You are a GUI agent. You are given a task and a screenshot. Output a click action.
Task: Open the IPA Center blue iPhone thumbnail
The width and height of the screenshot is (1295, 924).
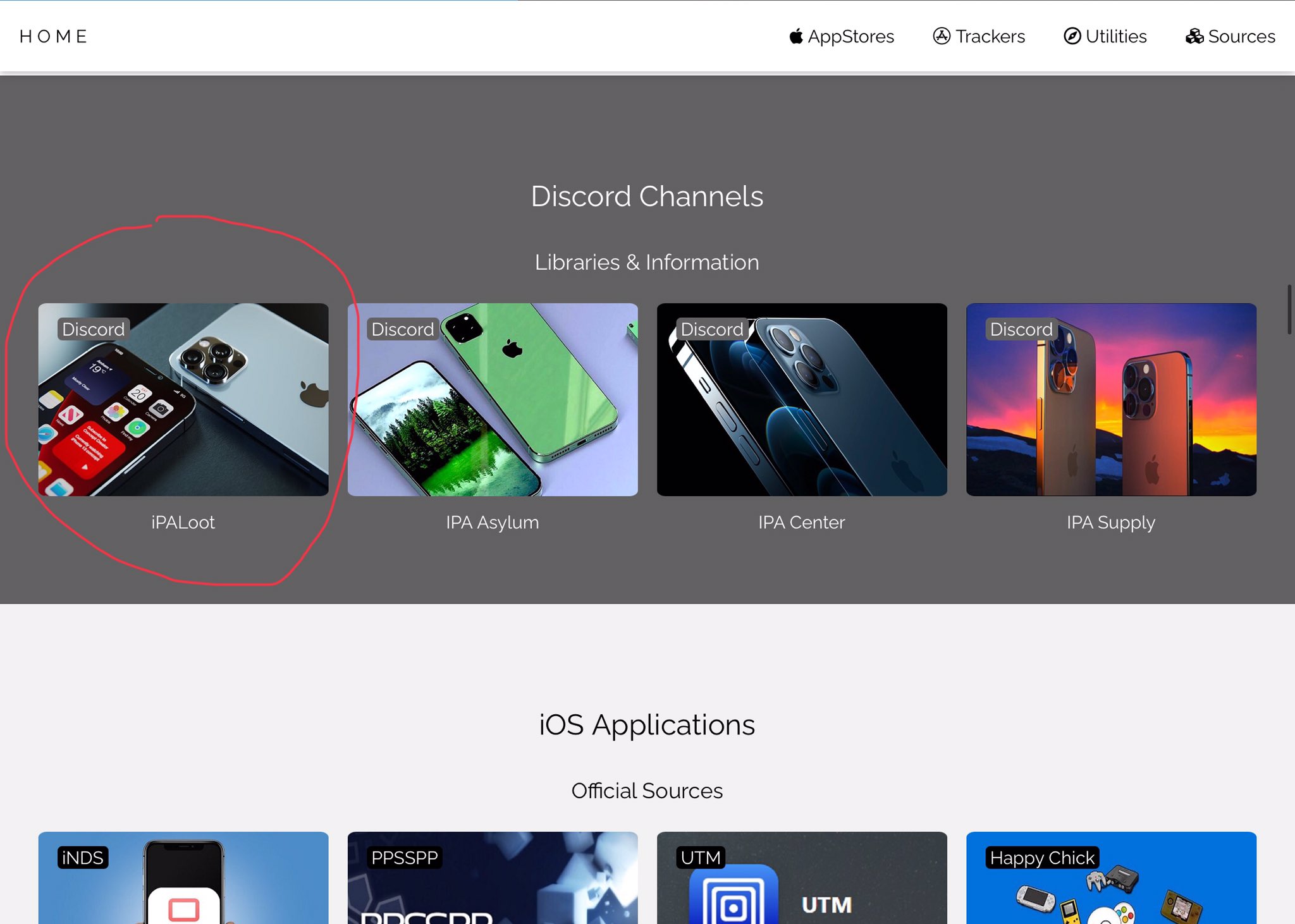[802, 399]
